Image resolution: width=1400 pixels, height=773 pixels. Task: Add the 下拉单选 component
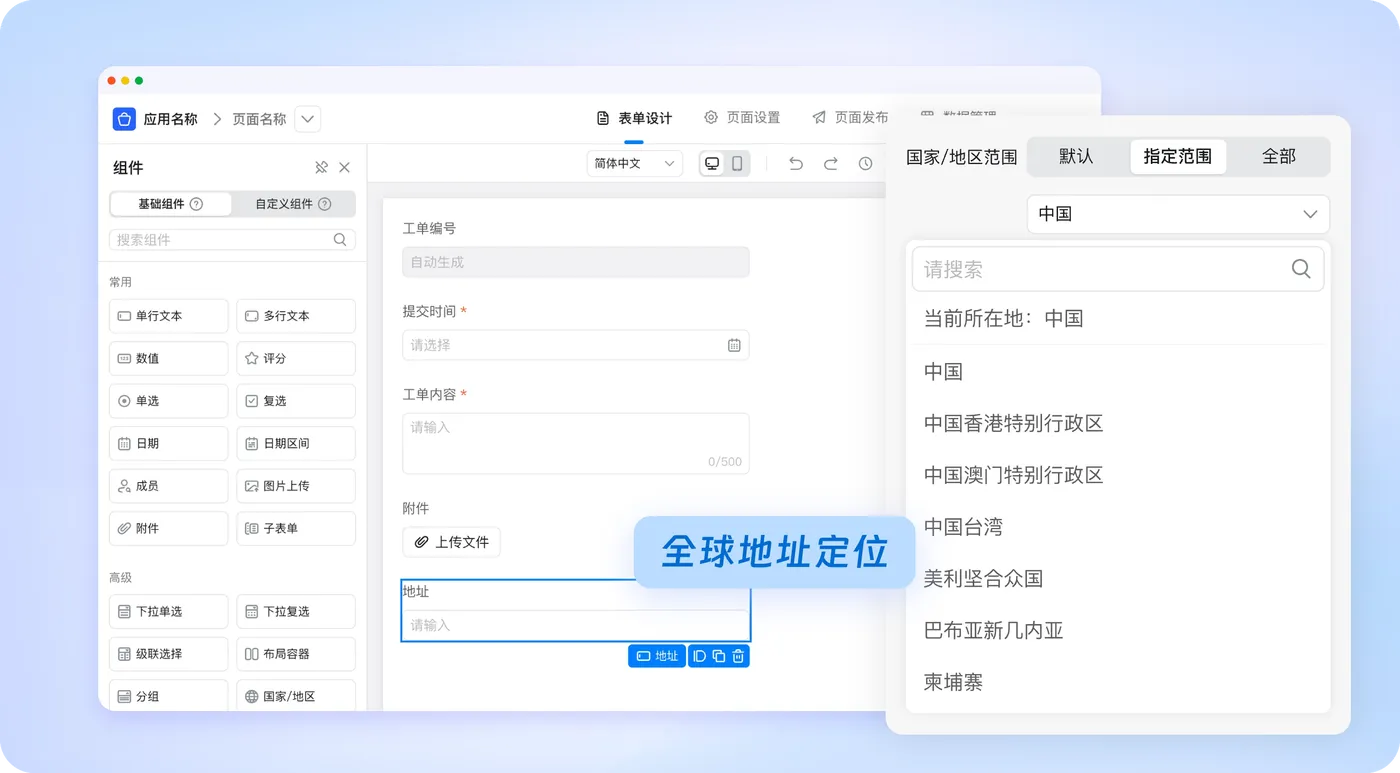tap(169, 611)
